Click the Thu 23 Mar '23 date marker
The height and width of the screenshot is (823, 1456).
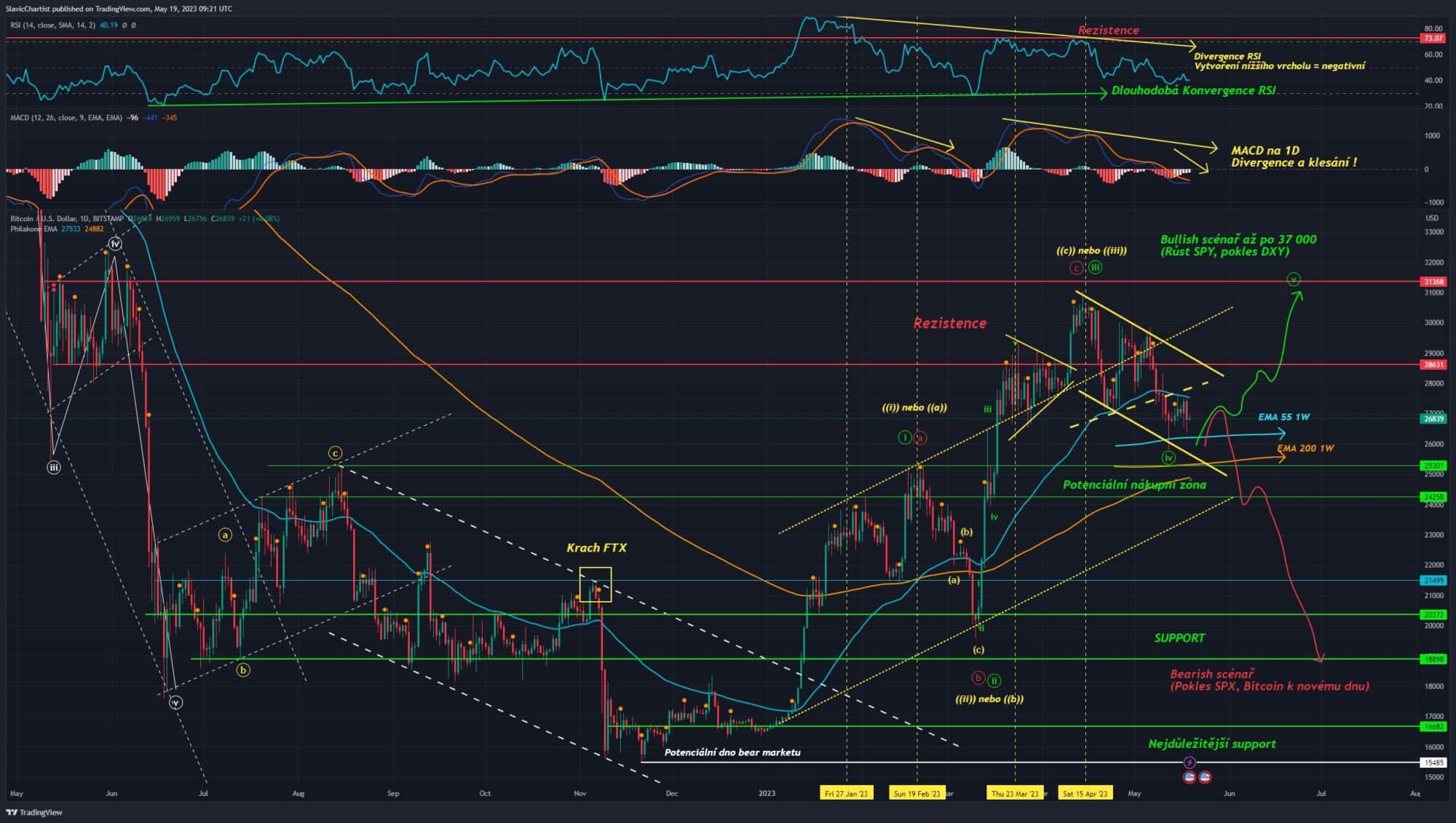(x=1015, y=793)
